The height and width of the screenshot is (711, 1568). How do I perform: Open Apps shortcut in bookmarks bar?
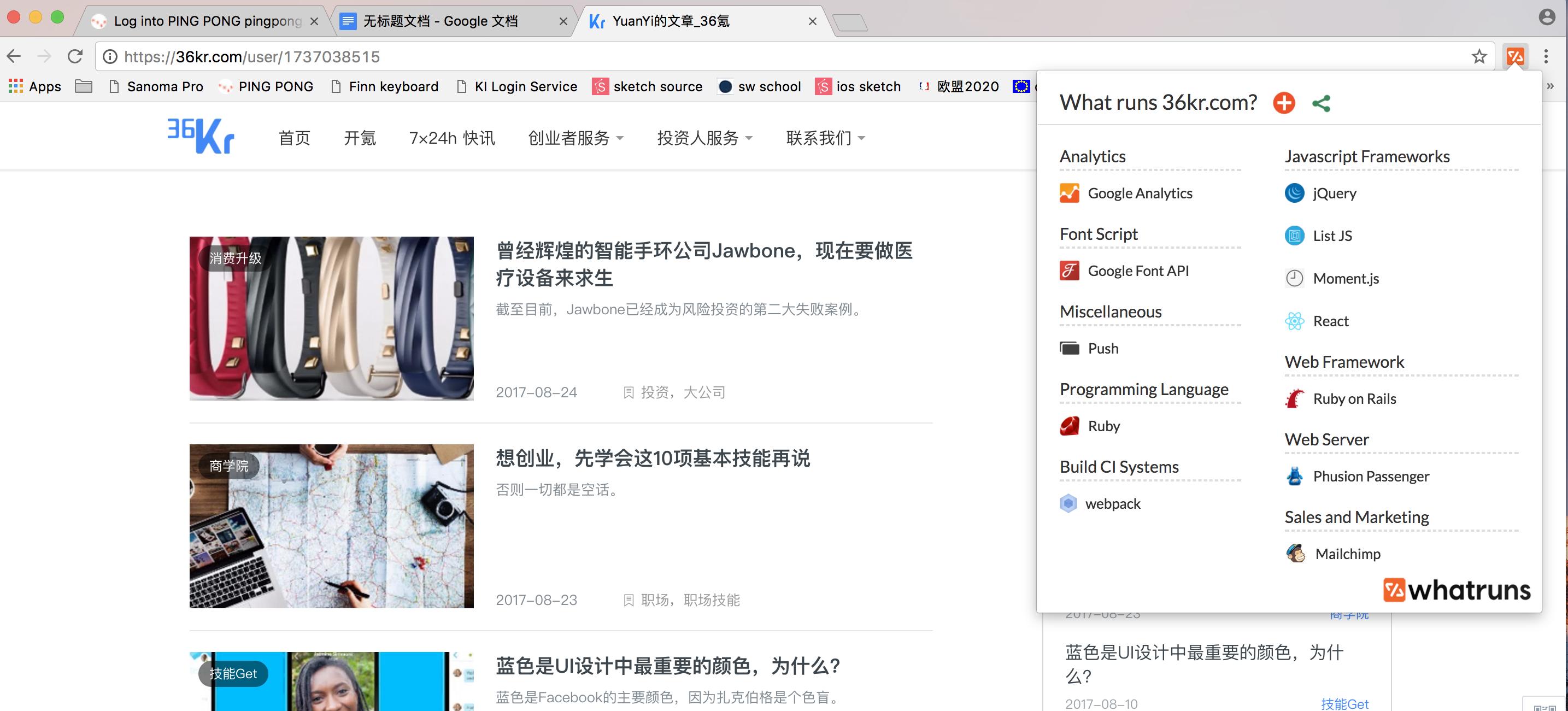(34, 86)
